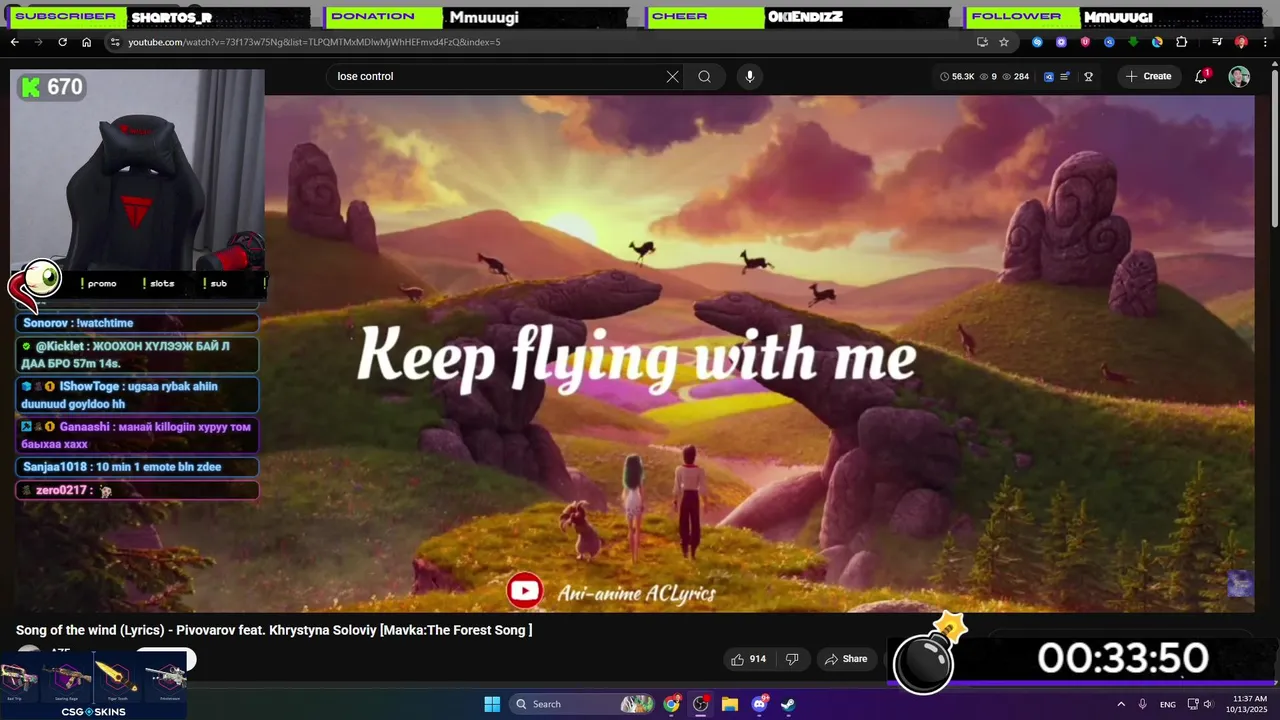Click the CSGO Skins banner
1280x720 pixels.
[x=93, y=686]
